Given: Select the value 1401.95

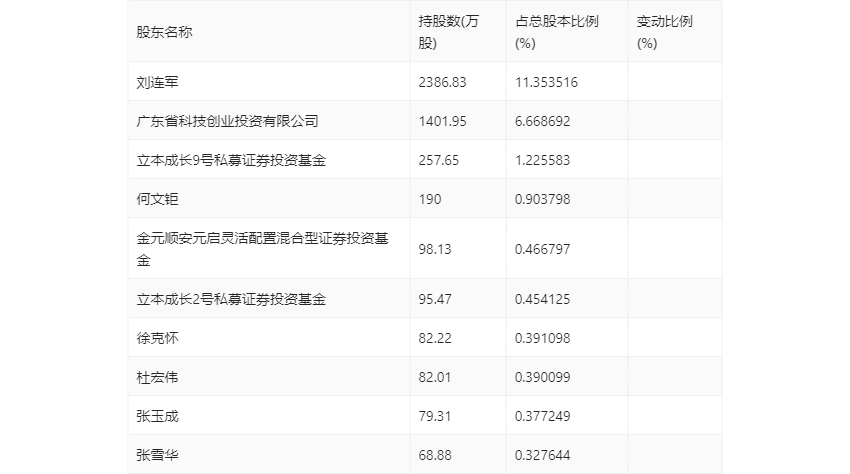Looking at the screenshot, I should pyautogui.click(x=442, y=121).
